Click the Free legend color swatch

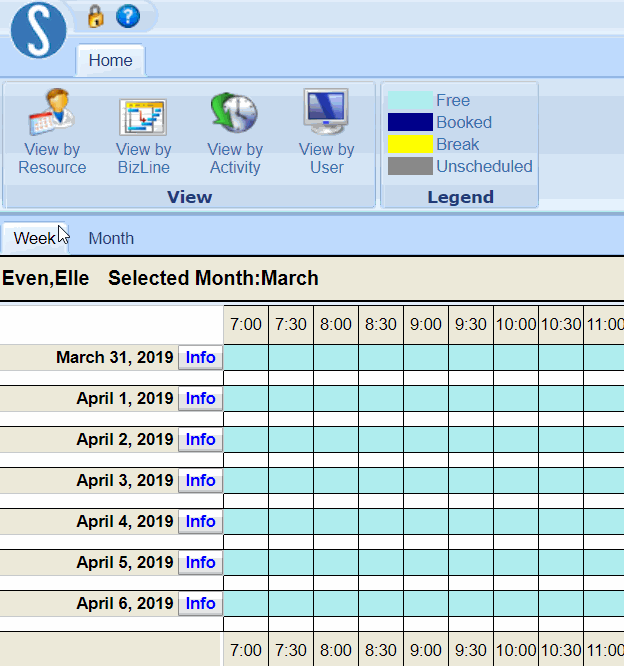410,100
